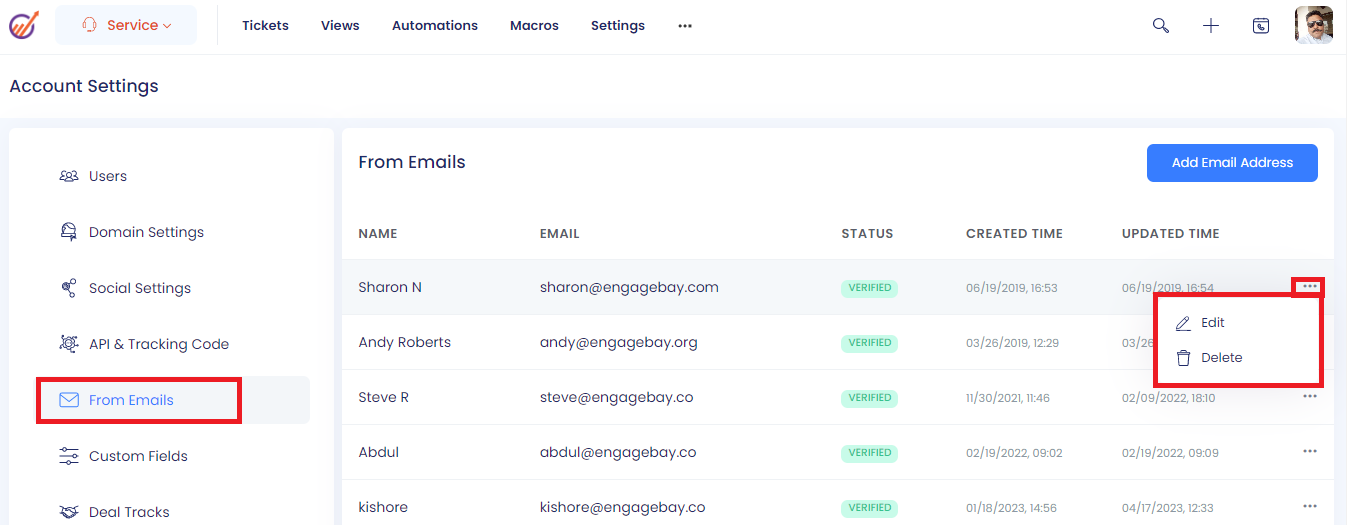Image resolution: width=1350 pixels, height=525 pixels.
Task: Click the name Andy Roberts
Action: (405, 342)
